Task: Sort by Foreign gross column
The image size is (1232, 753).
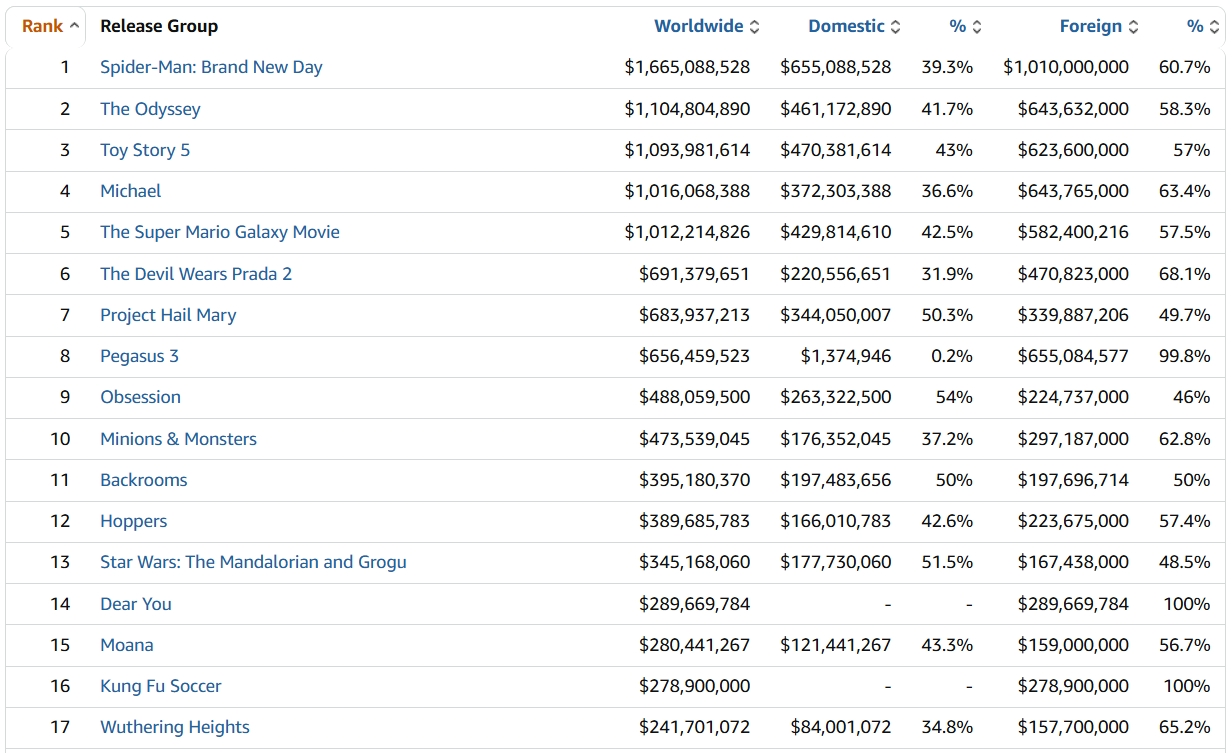Action: point(1098,26)
